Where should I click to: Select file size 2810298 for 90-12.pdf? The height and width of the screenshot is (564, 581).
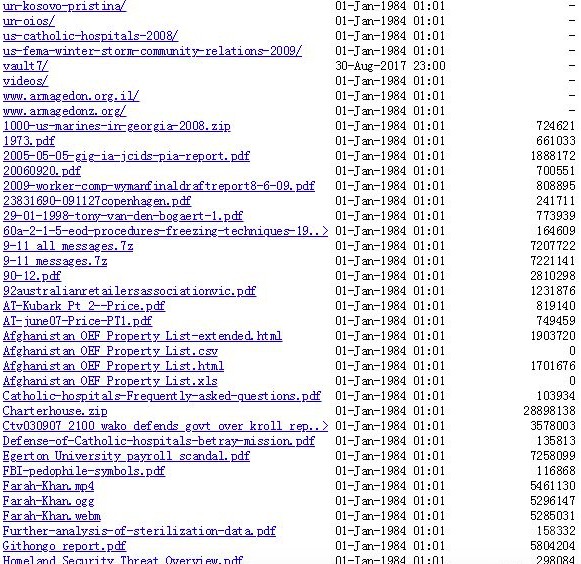(x=552, y=276)
